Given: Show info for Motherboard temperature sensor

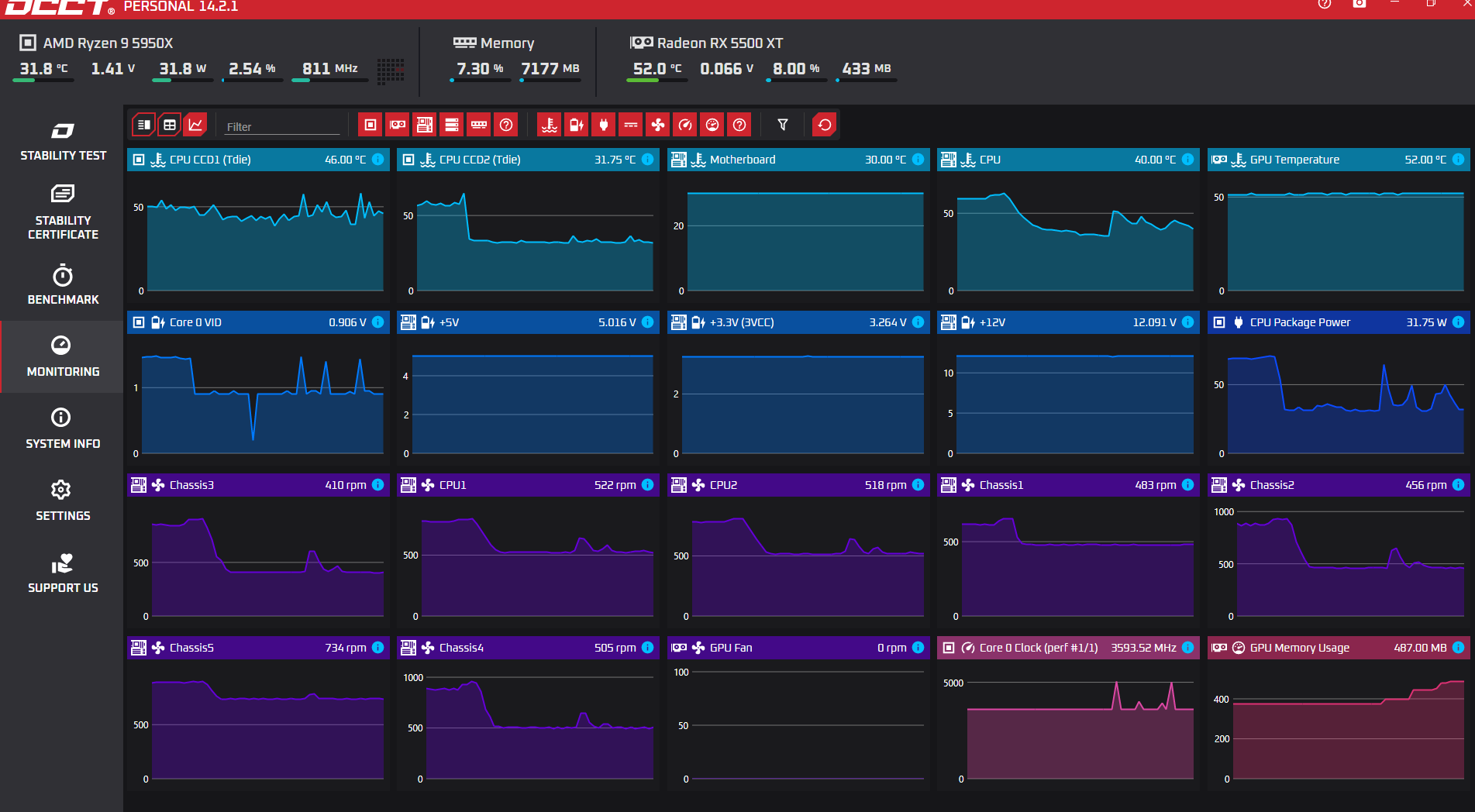Looking at the screenshot, I should click(918, 160).
